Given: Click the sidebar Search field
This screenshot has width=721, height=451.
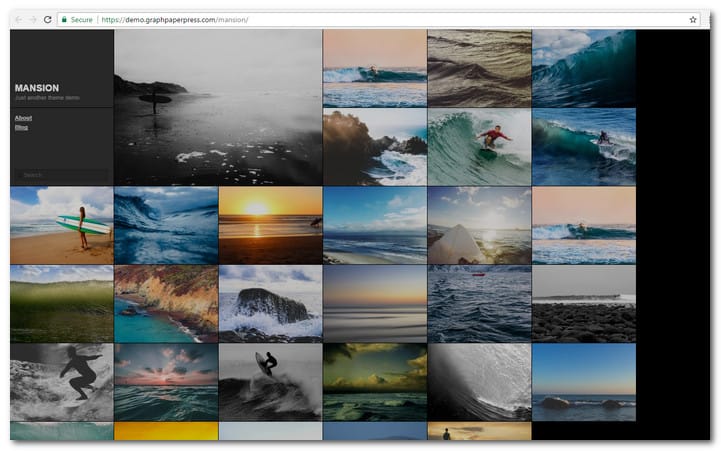Looking at the screenshot, I should (x=60, y=175).
